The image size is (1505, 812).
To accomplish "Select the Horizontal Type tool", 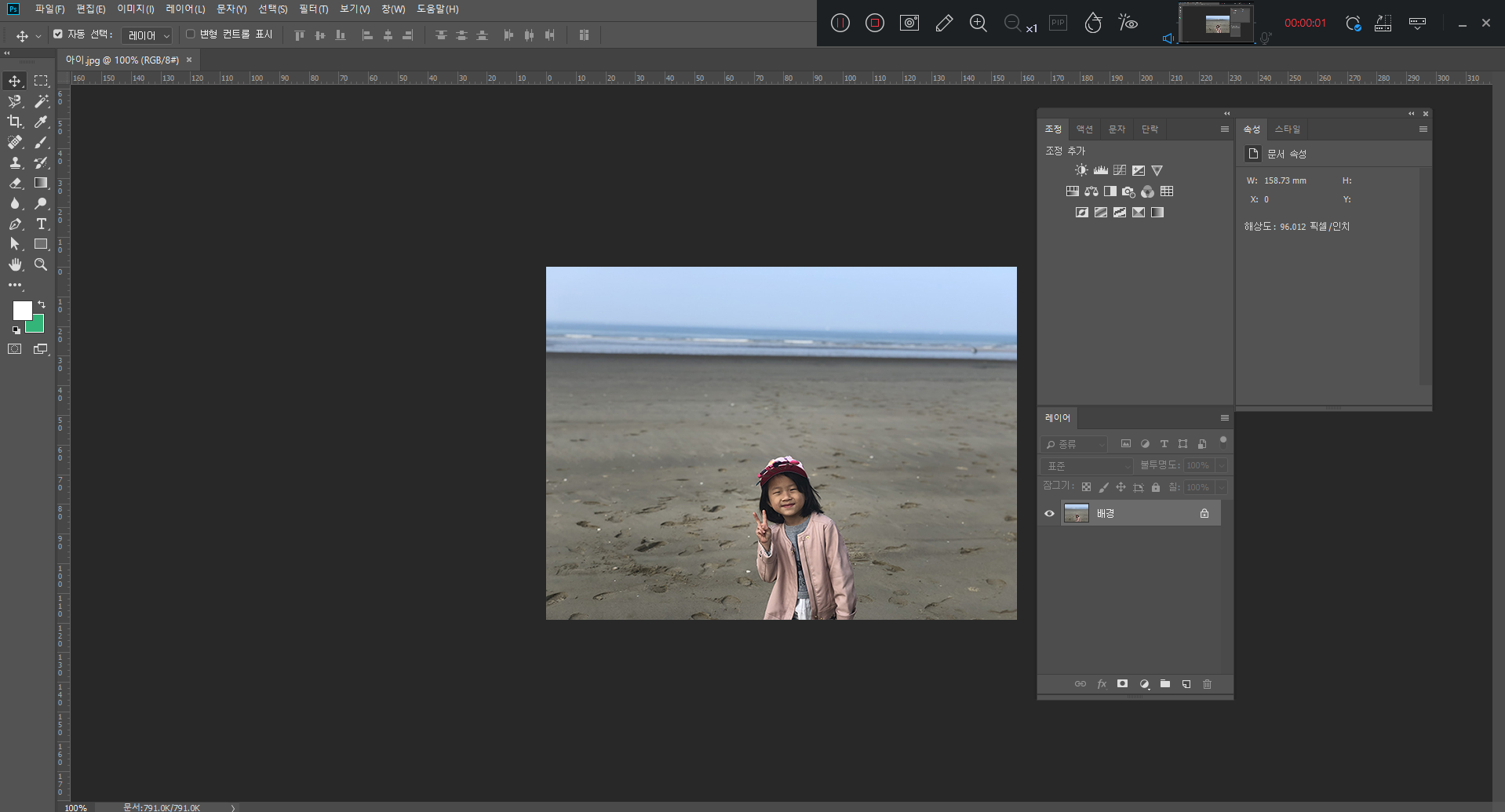I will coord(42,224).
